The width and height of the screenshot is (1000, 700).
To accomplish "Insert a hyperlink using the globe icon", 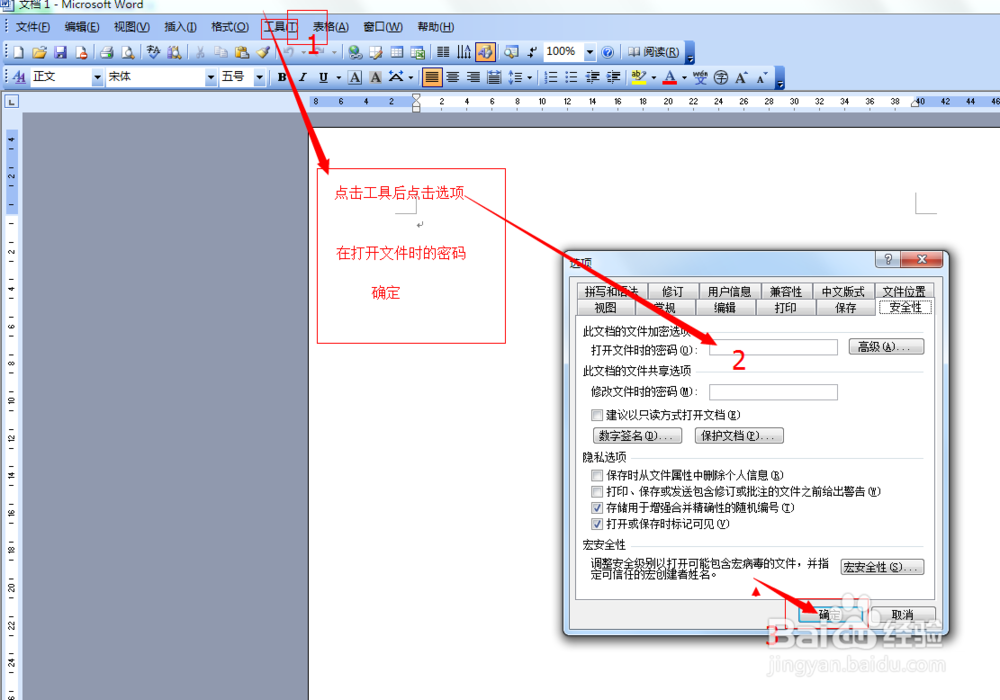I will pyautogui.click(x=355, y=52).
